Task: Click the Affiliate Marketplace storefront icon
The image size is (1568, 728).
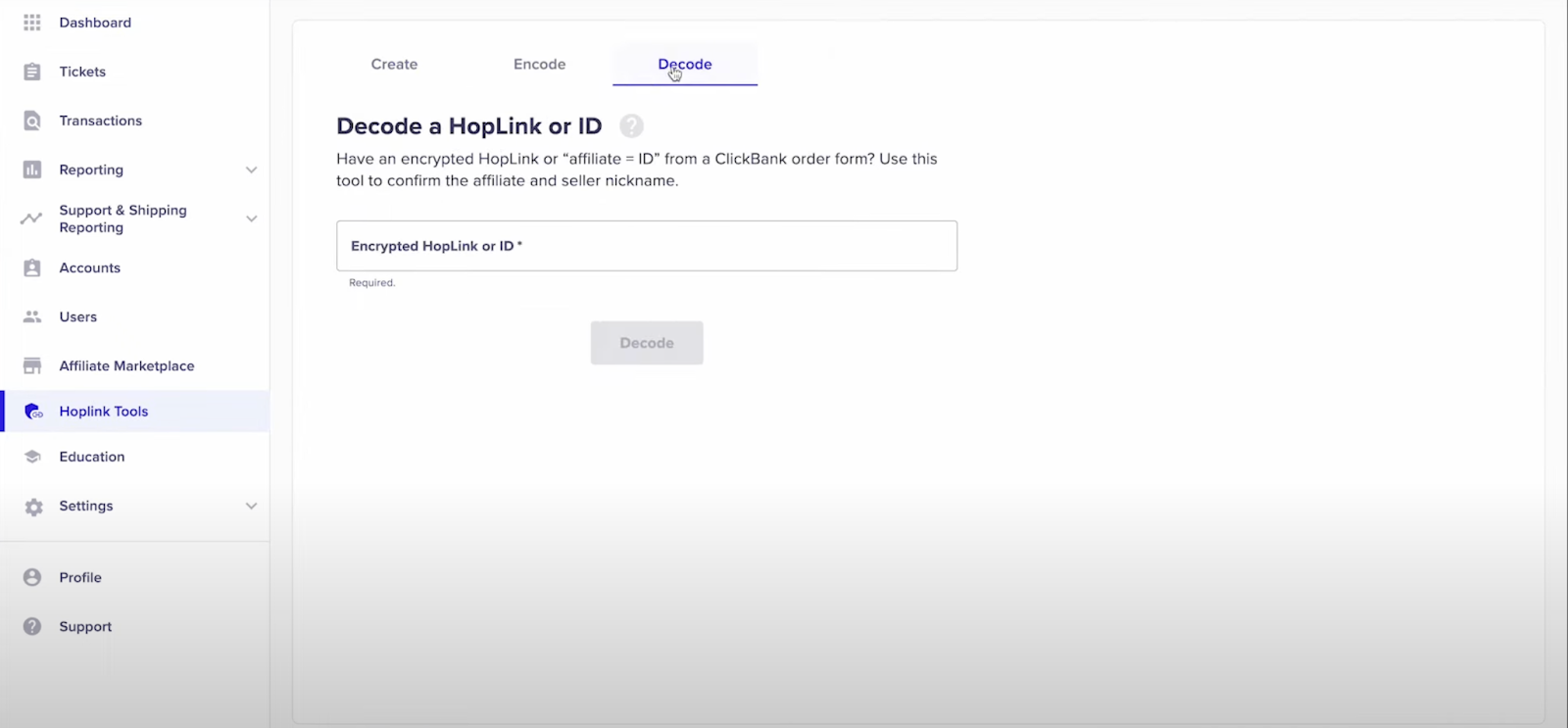Action: (32, 365)
